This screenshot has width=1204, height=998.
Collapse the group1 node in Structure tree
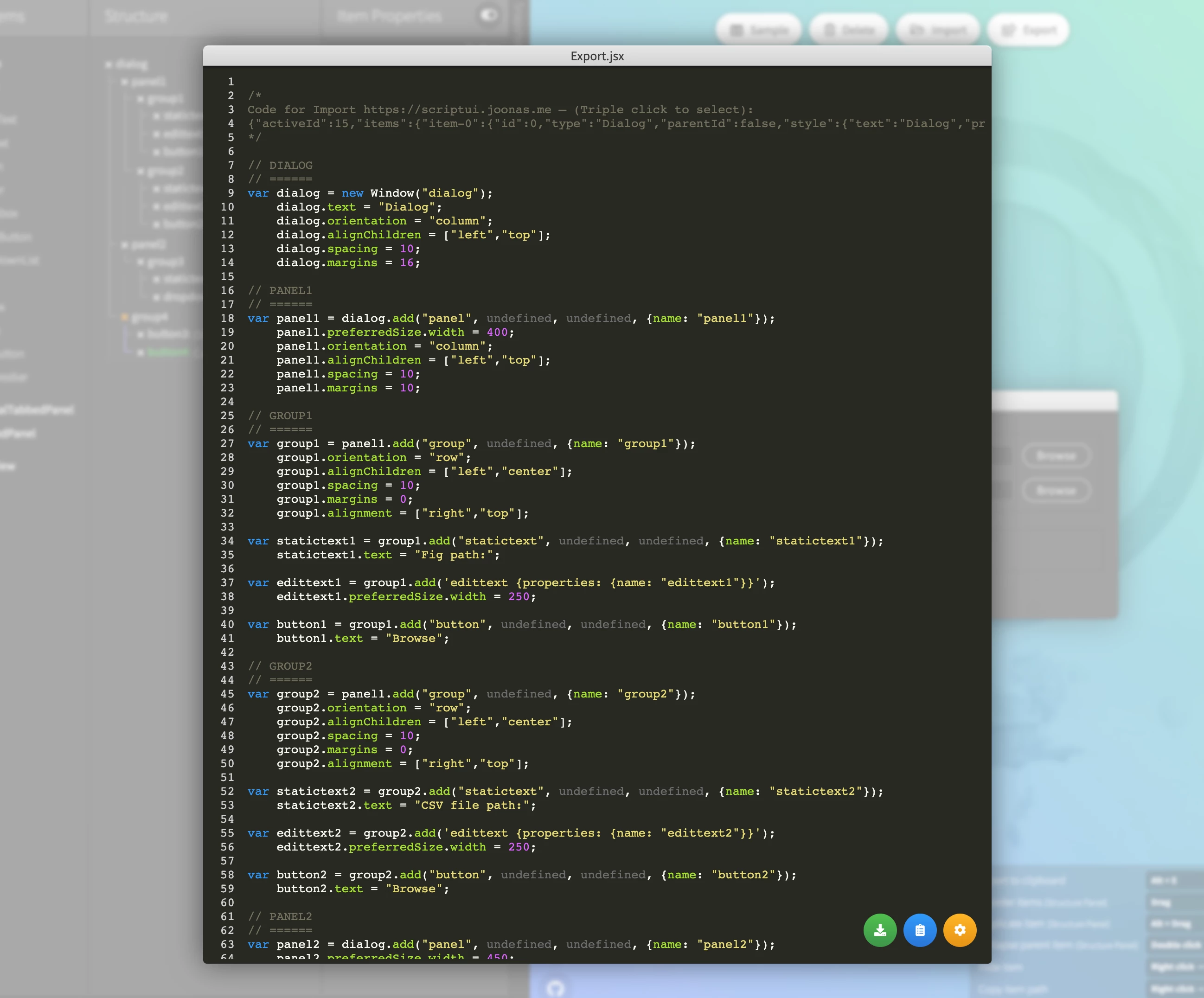tap(141, 99)
